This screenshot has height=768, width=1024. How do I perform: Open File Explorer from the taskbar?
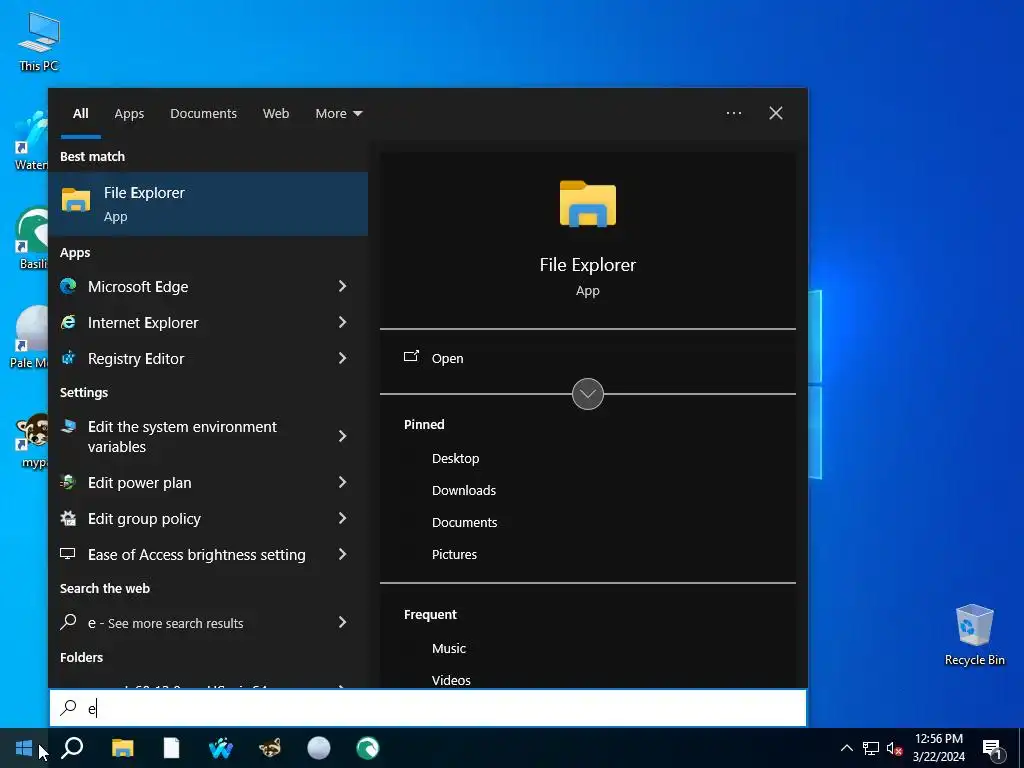[x=122, y=748]
